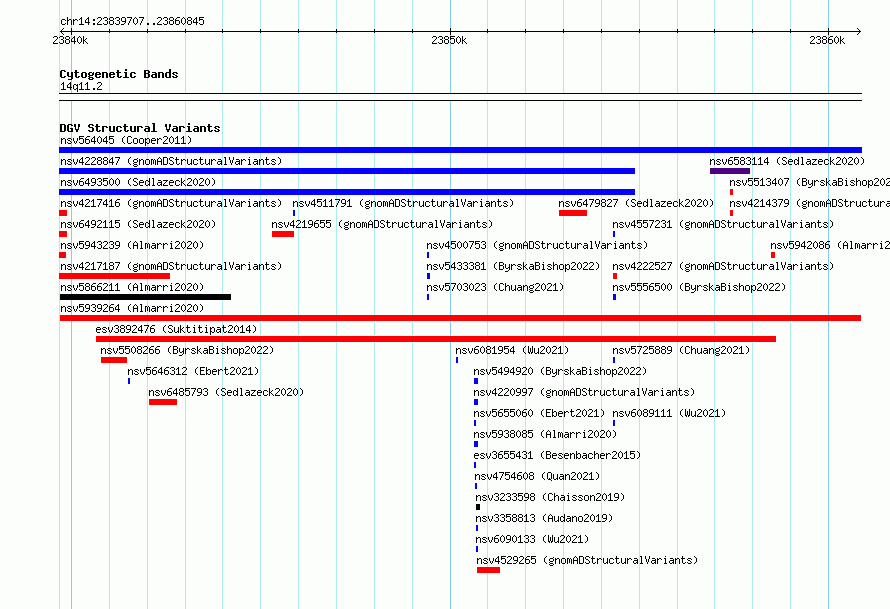
Task: Click nsv5939264 (Almarri2020) label
Action: (x=132, y=308)
